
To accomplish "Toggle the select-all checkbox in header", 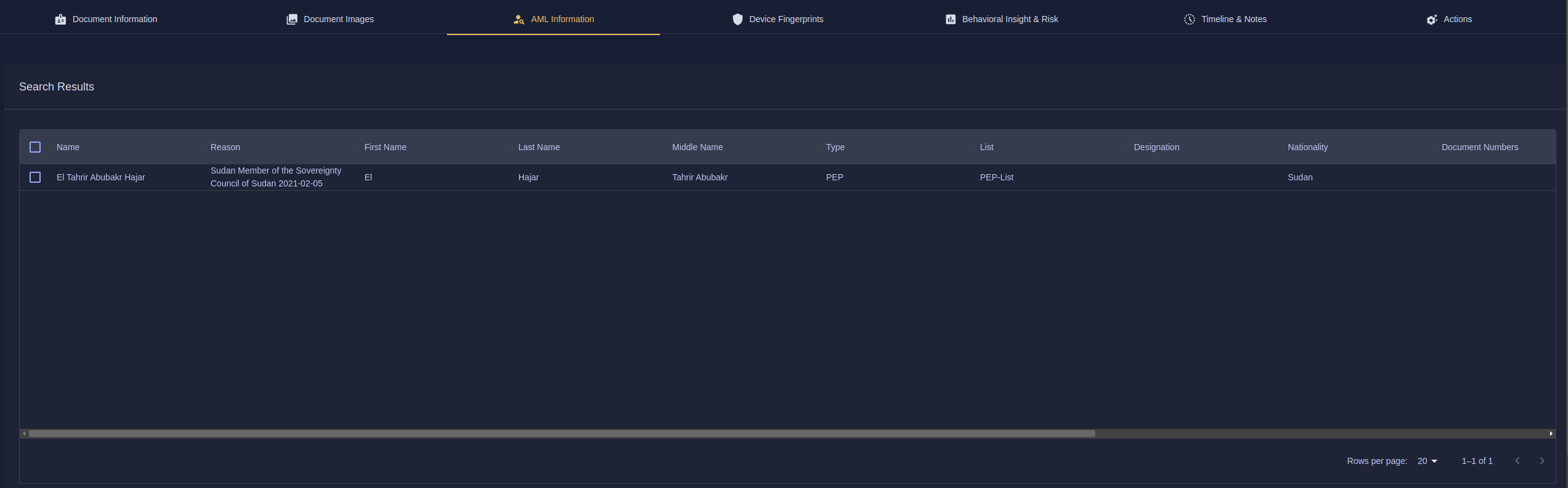I will (x=35, y=147).
